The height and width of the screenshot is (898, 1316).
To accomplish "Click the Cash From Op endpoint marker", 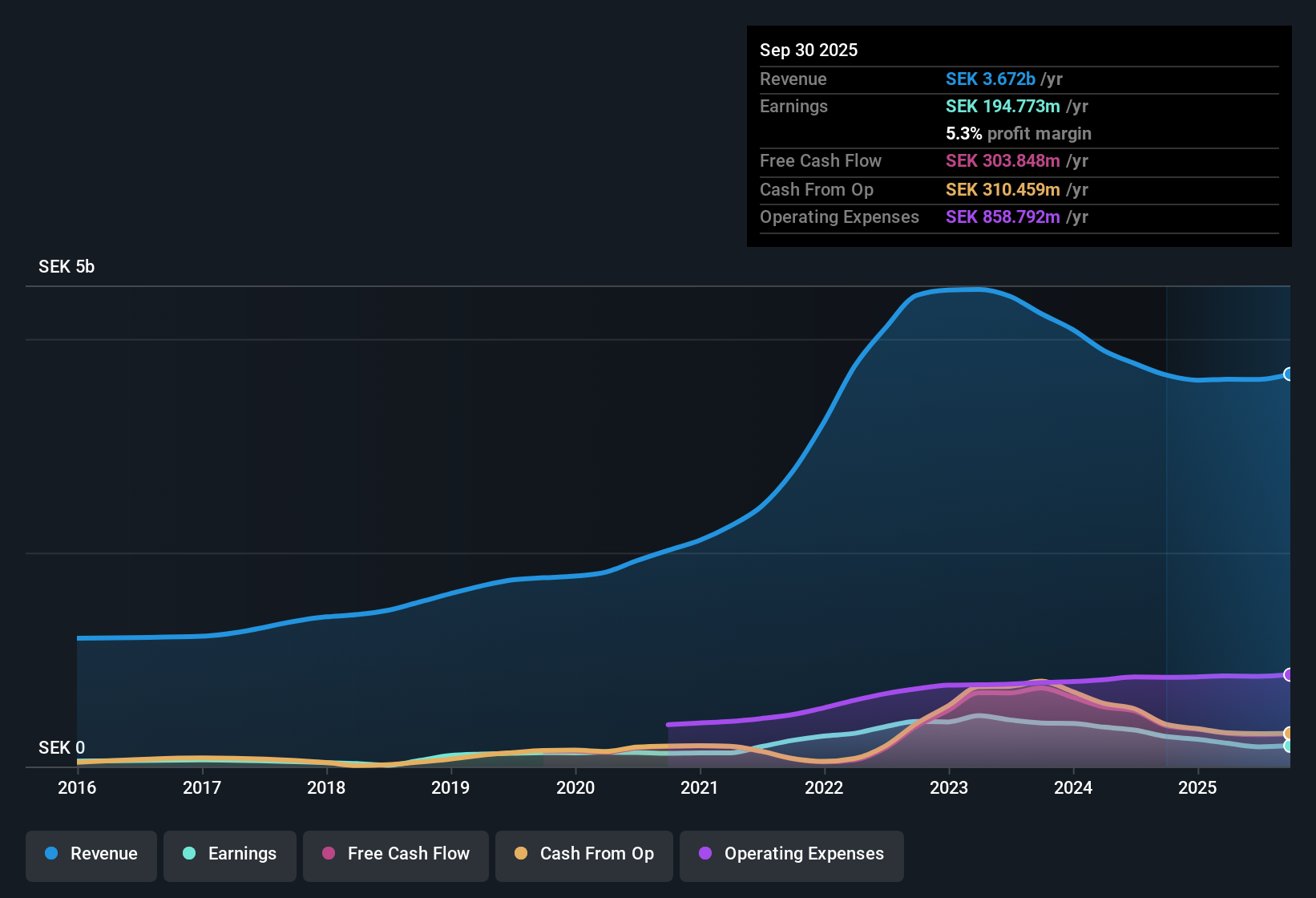I will [1287, 733].
